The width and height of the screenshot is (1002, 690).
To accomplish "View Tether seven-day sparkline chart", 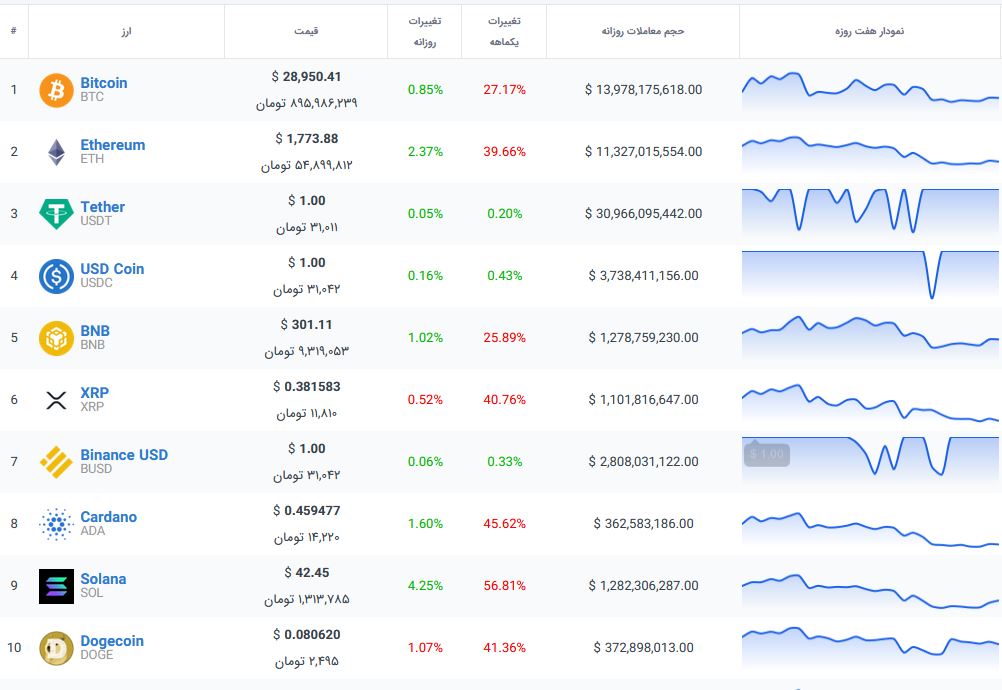I will (870, 212).
